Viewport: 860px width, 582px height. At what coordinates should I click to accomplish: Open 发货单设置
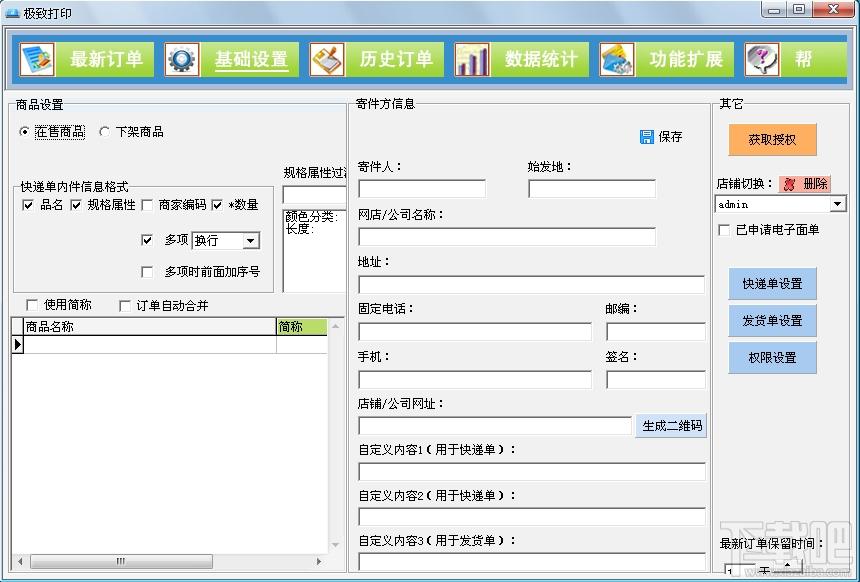(772, 321)
